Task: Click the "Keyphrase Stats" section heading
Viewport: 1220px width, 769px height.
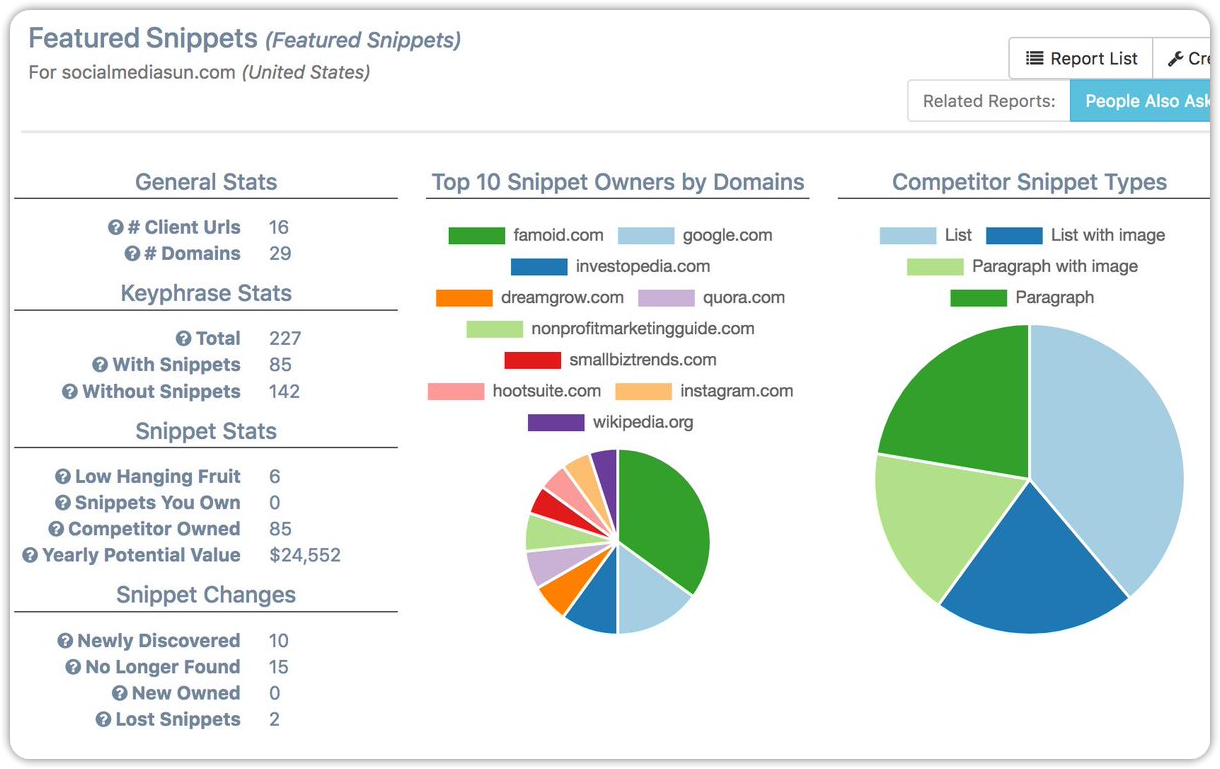Action: tap(206, 293)
